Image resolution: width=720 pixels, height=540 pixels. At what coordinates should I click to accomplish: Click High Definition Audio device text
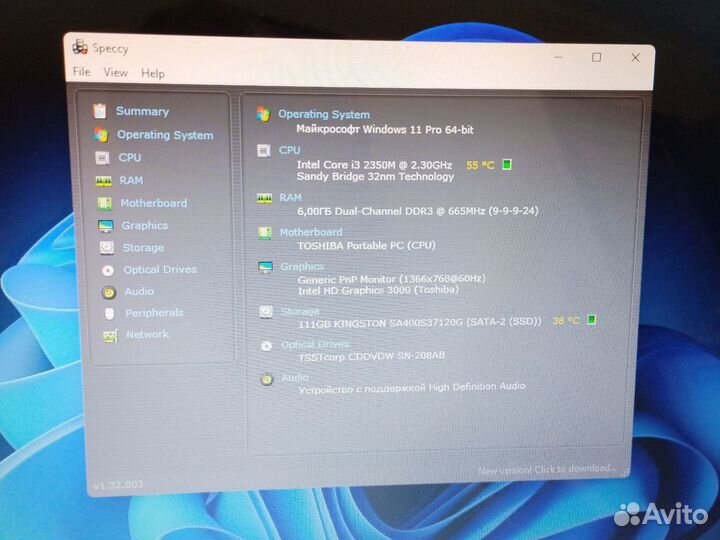tap(412, 388)
